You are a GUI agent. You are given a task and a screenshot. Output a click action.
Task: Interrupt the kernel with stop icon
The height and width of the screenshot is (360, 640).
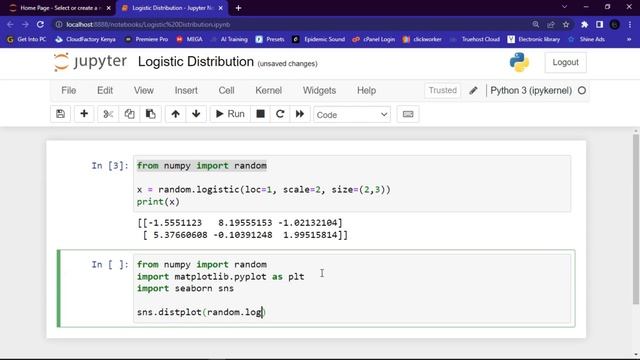point(260,114)
